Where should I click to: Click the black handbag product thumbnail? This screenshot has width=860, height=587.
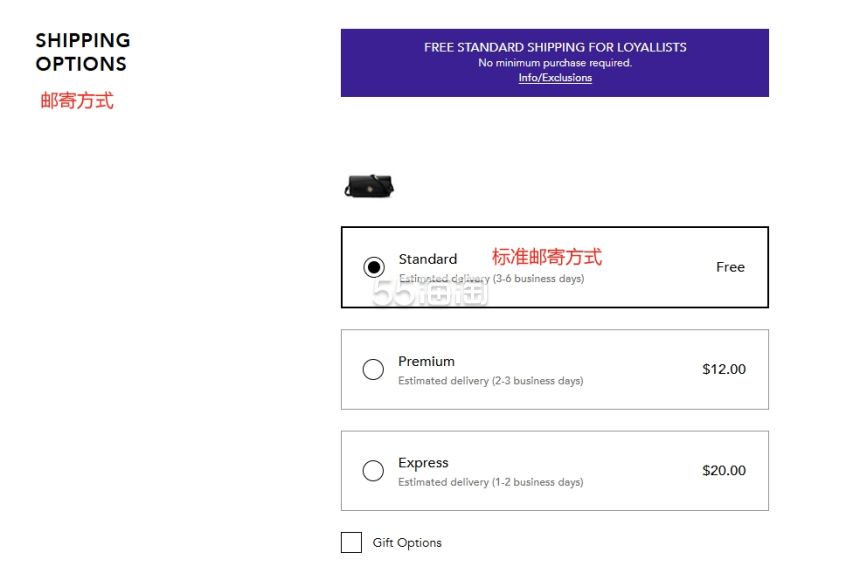point(369,186)
